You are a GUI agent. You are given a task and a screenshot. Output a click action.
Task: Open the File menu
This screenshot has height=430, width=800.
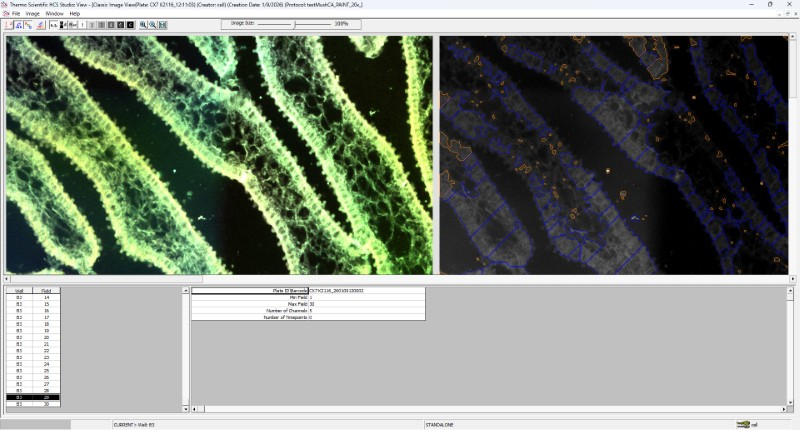[15, 13]
